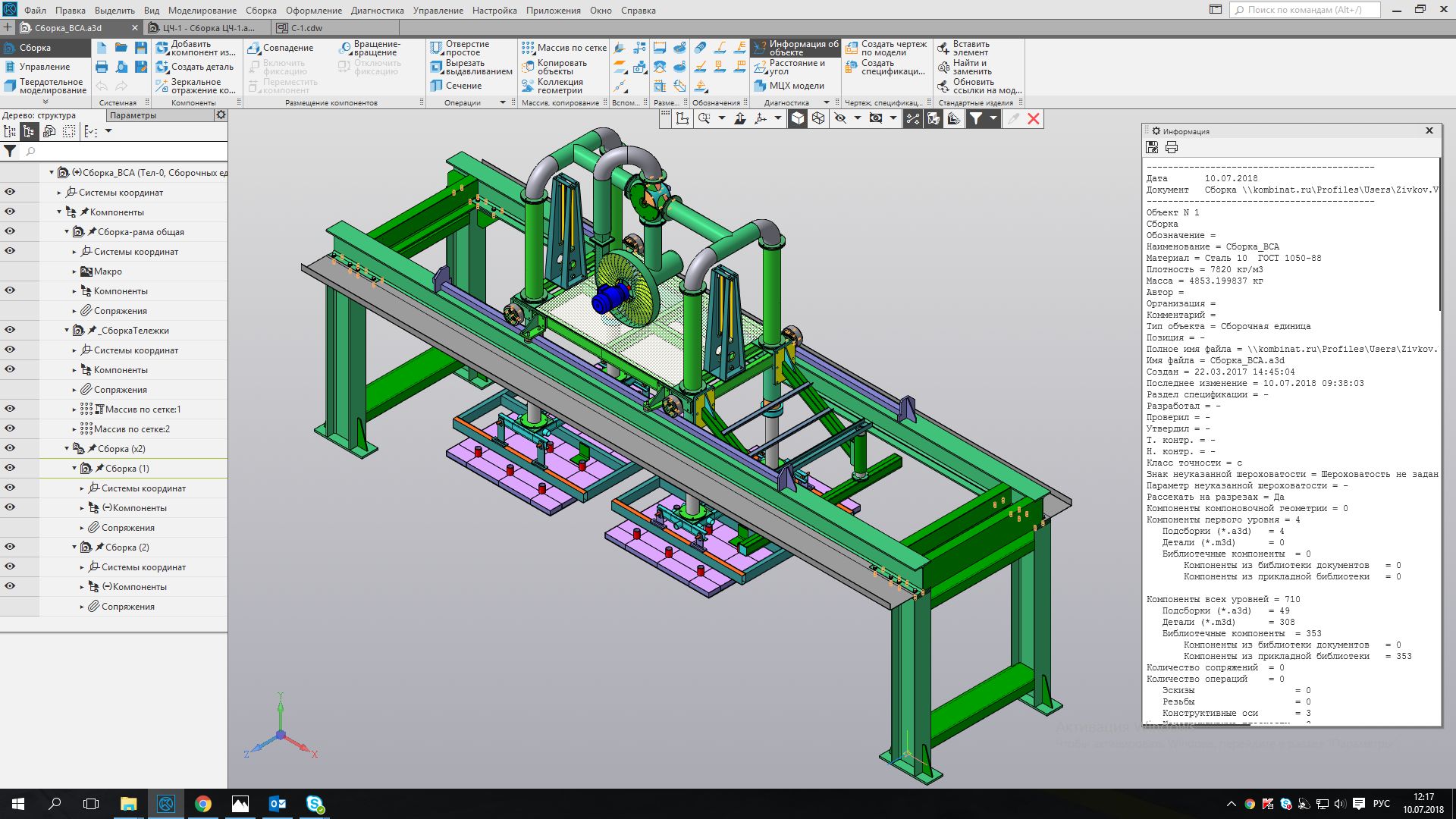Save the information report with disk icon
The height and width of the screenshot is (819, 1456).
pyautogui.click(x=1152, y=147)
